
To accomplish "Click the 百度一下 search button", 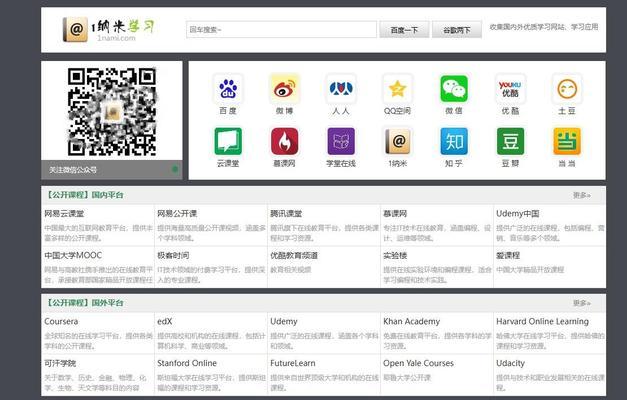I will (404, 30).
